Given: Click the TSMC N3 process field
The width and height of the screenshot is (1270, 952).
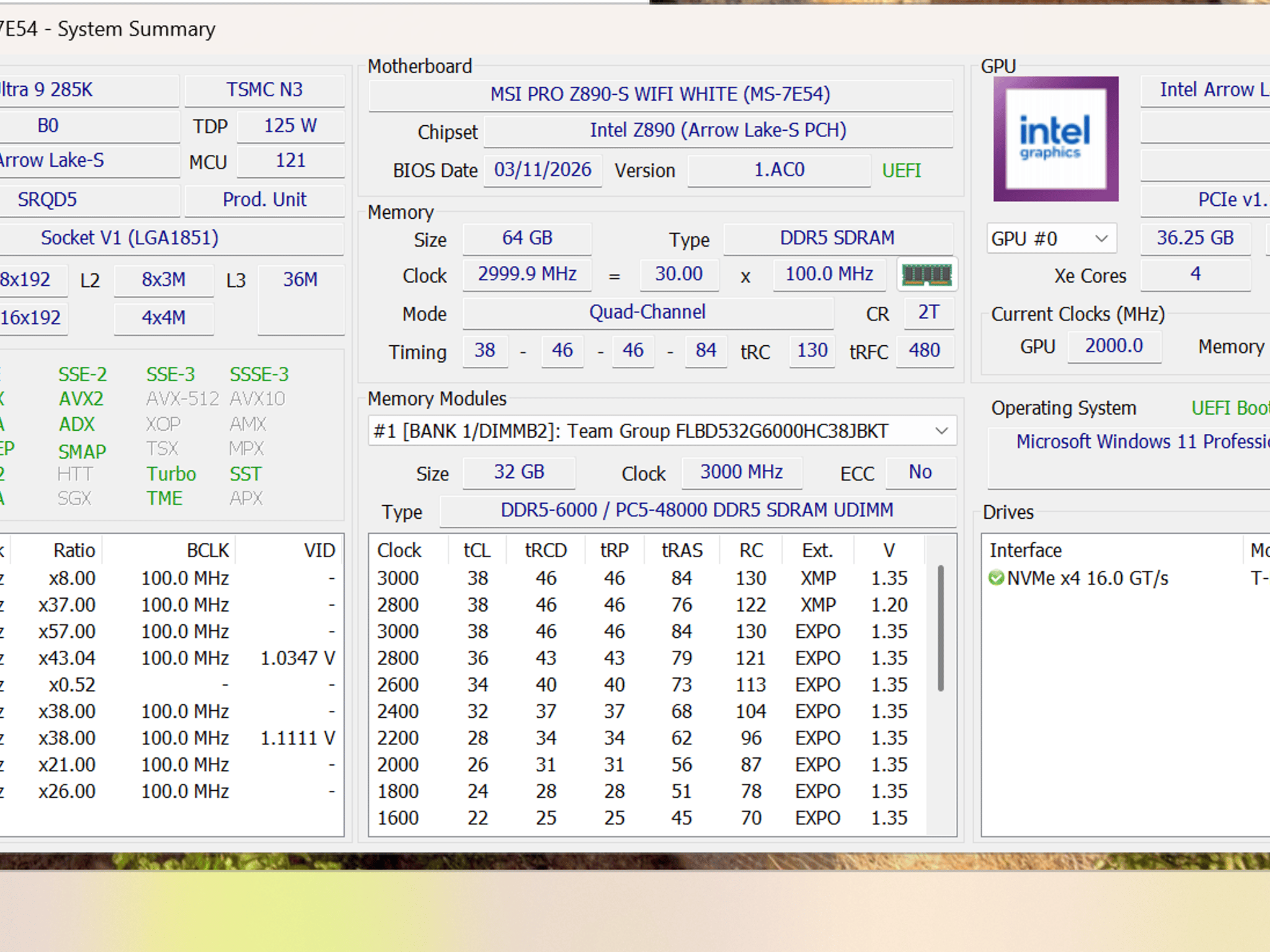Looking at the screenshot, I should pyautogui.click(x=265, y=90).
